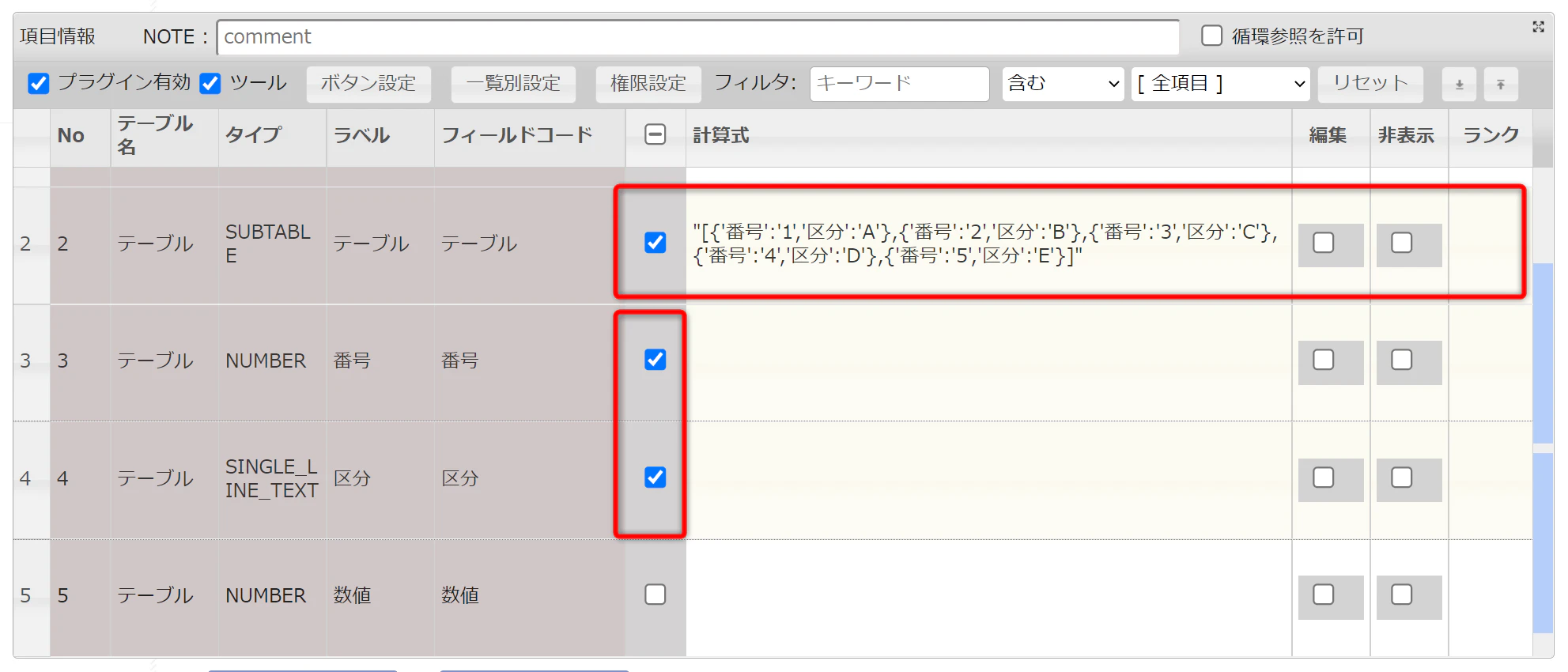Image resolution: width=1568 pixels, height=672 pixels.
Task: Open the [ 全項目 ] column dropdown
Action: 1220,84
